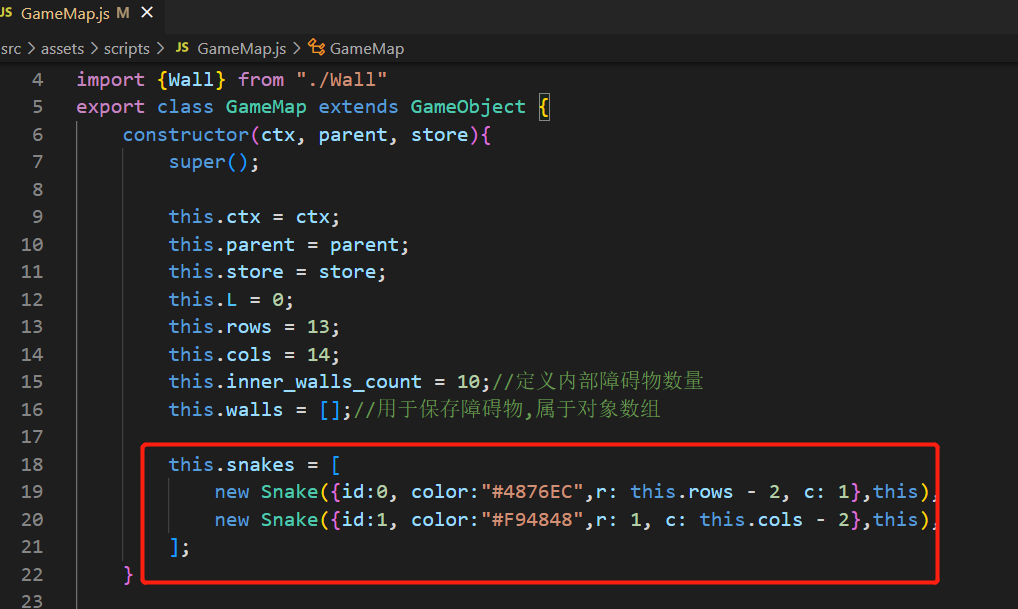
Task: Click line number 4 in gutter
Action: pyautogui.click(x=38, y=80)
